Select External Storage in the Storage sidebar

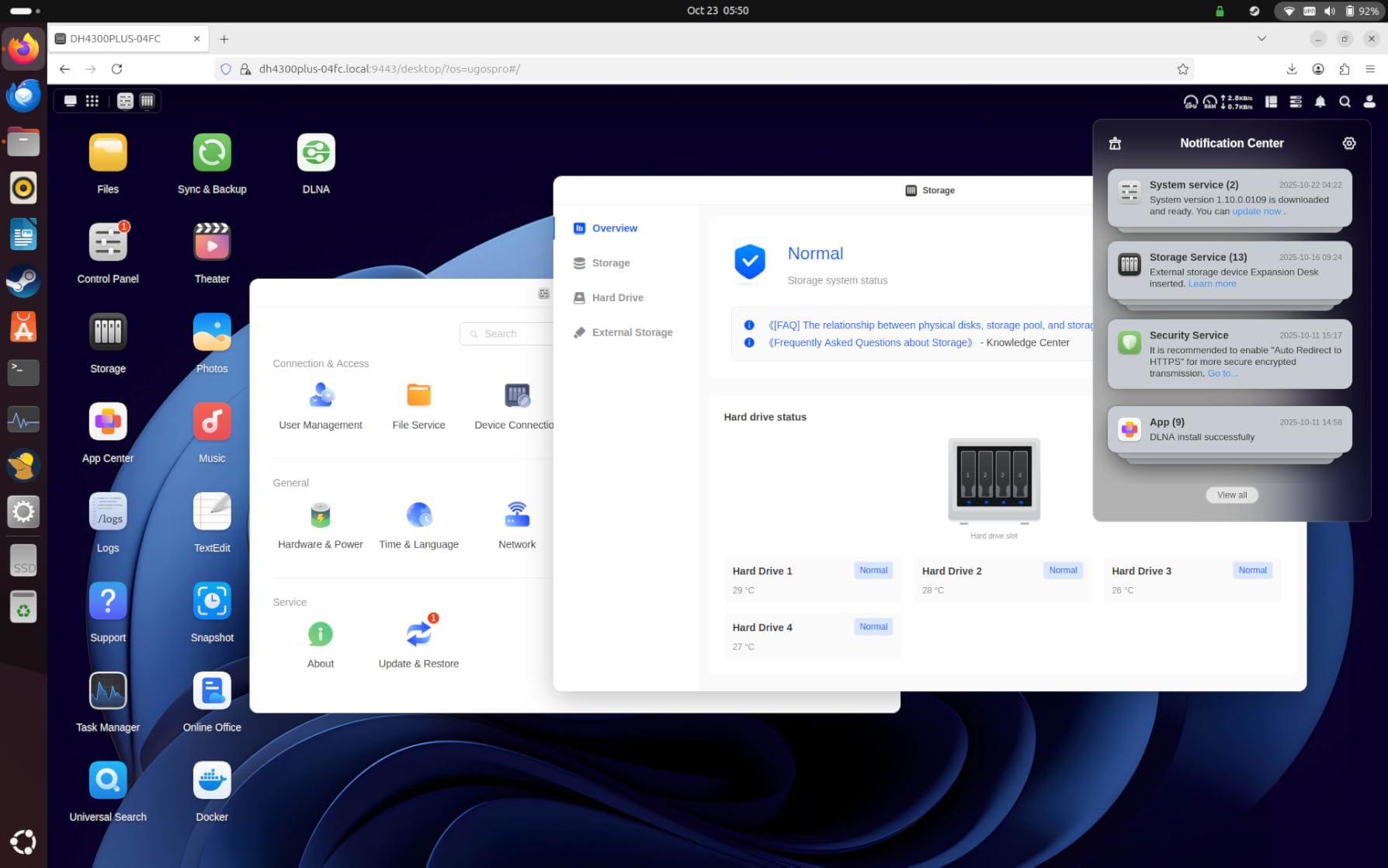(632, 332)
